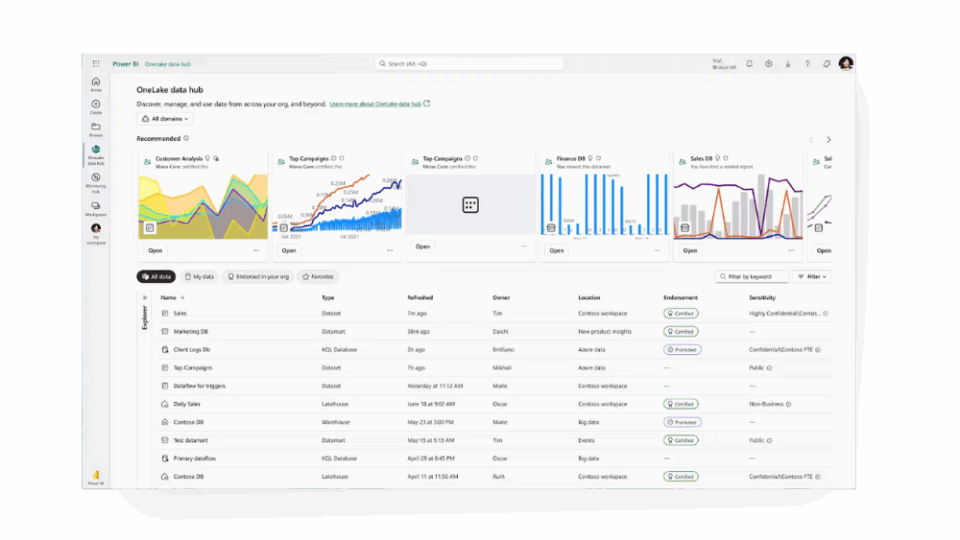Follow the Learn more about OneLake data hub link
The width and height of the screenshot is (960, 540).
pos(376,103)
